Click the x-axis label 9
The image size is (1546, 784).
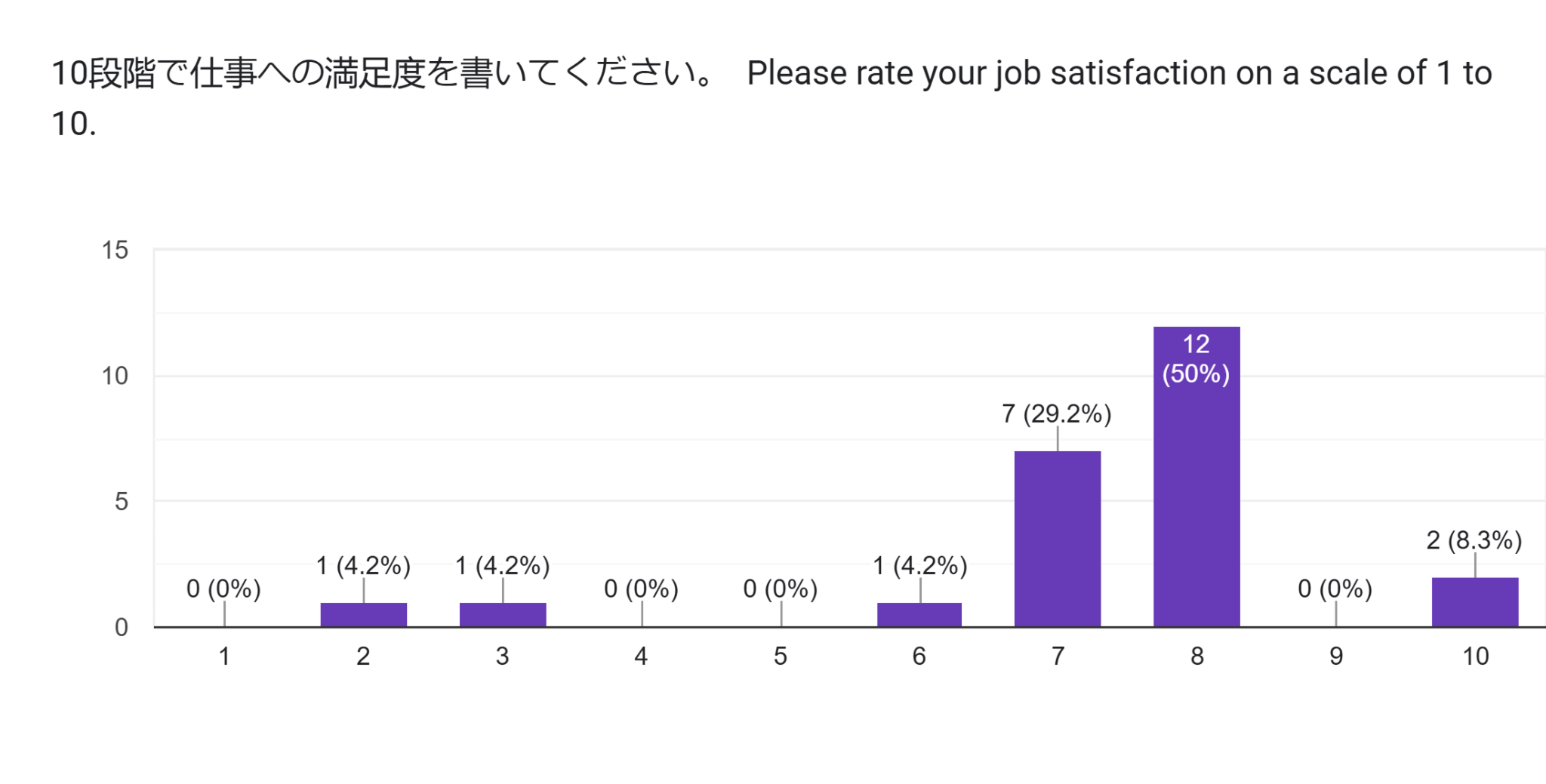pyautogui.click(x=1335, y=656)
